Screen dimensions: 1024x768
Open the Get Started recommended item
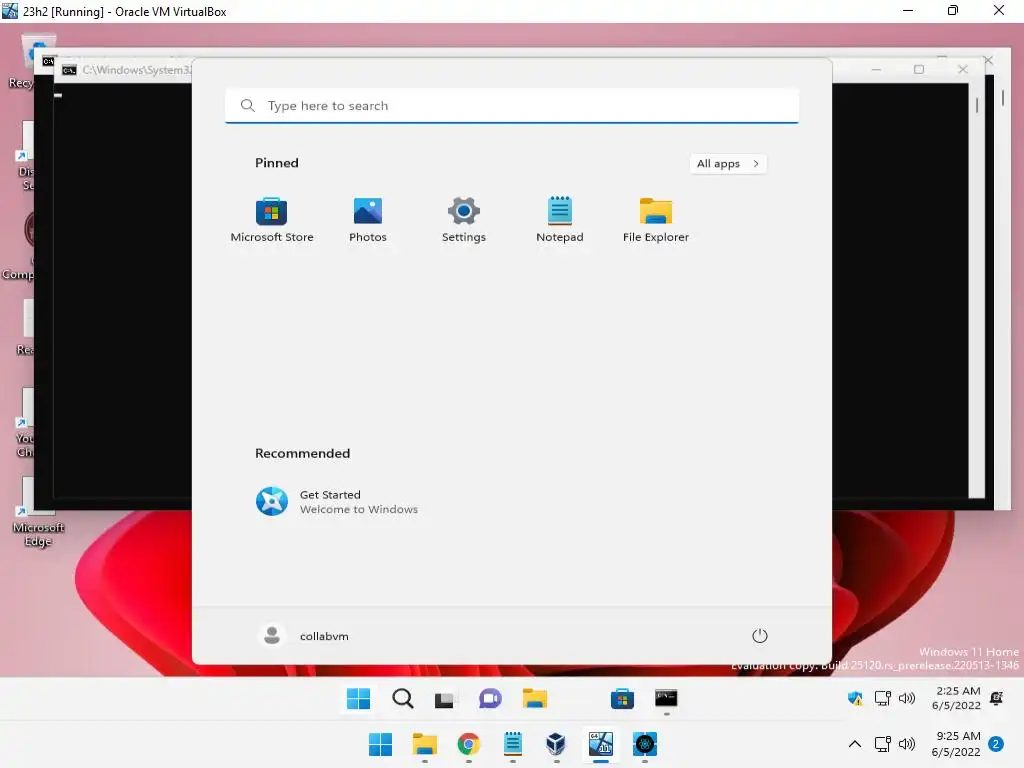click(337, 502)
